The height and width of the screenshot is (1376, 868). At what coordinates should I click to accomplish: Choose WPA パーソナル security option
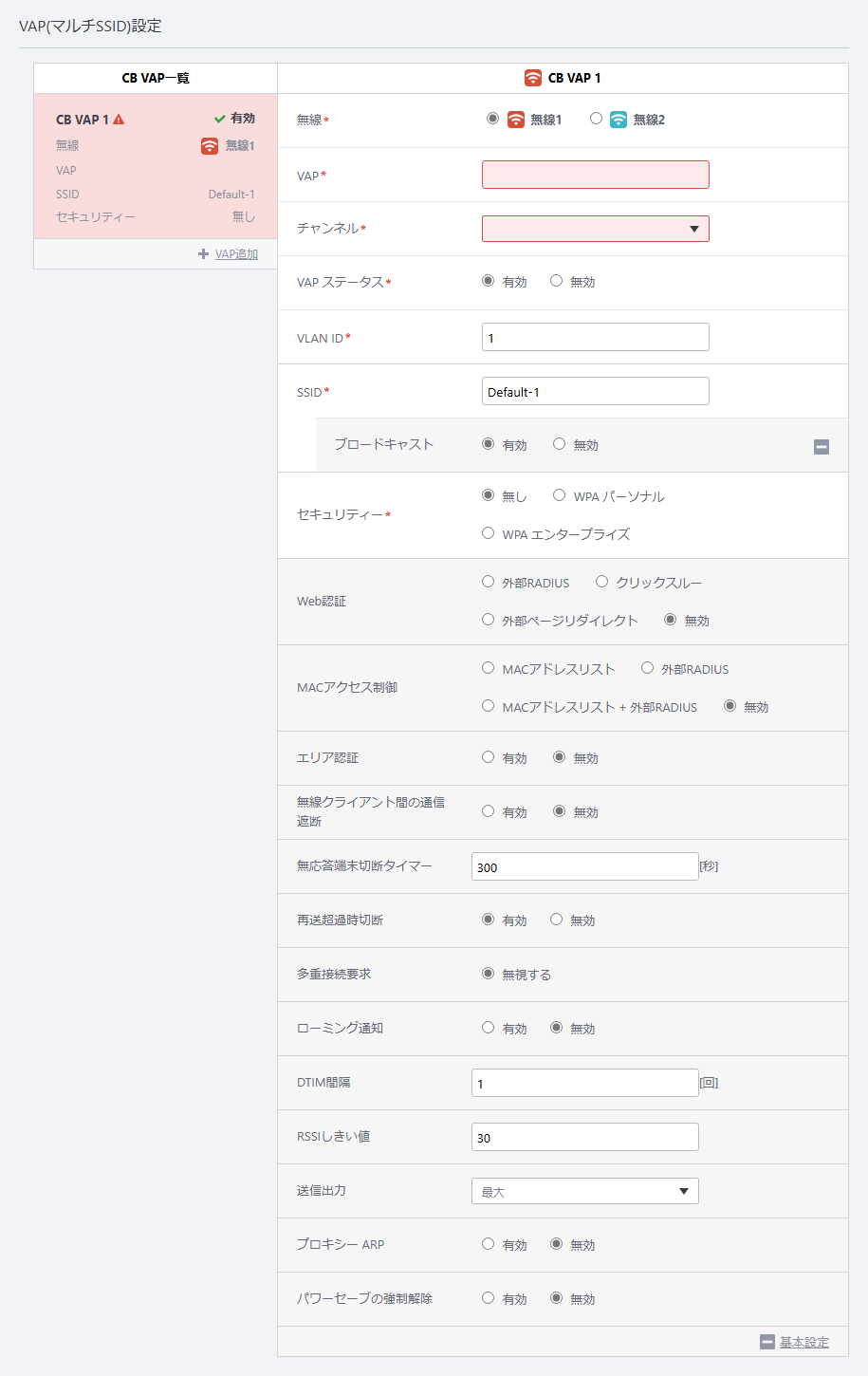(560, 495)
